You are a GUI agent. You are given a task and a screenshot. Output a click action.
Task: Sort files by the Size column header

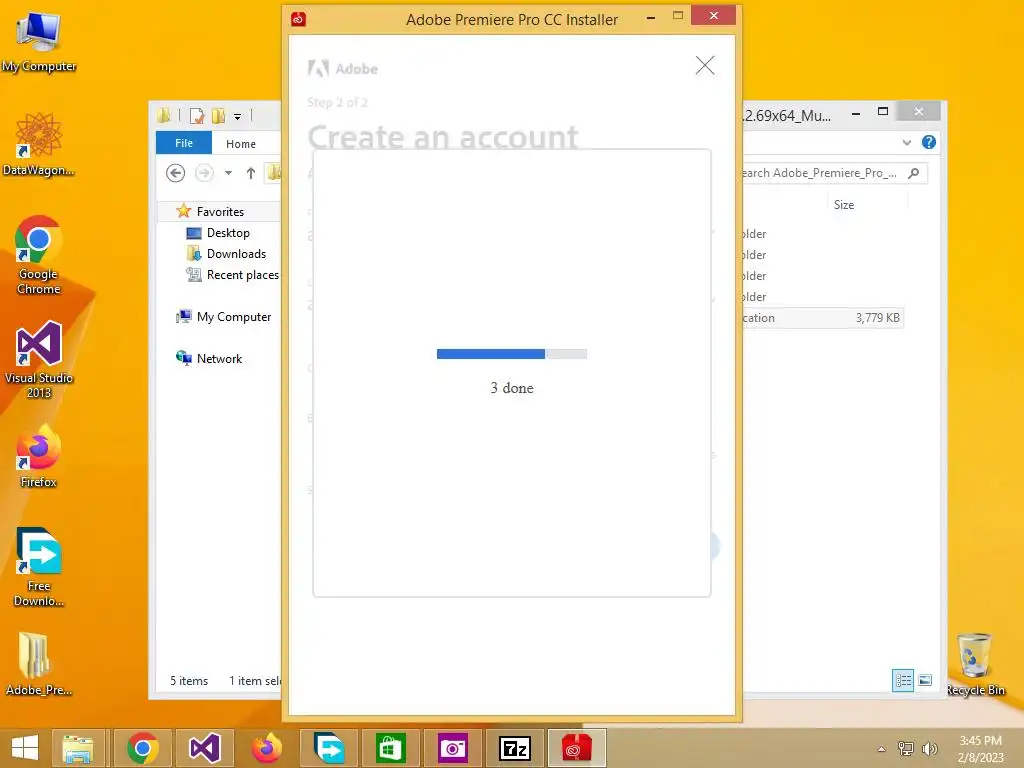(x=844, y=204)
